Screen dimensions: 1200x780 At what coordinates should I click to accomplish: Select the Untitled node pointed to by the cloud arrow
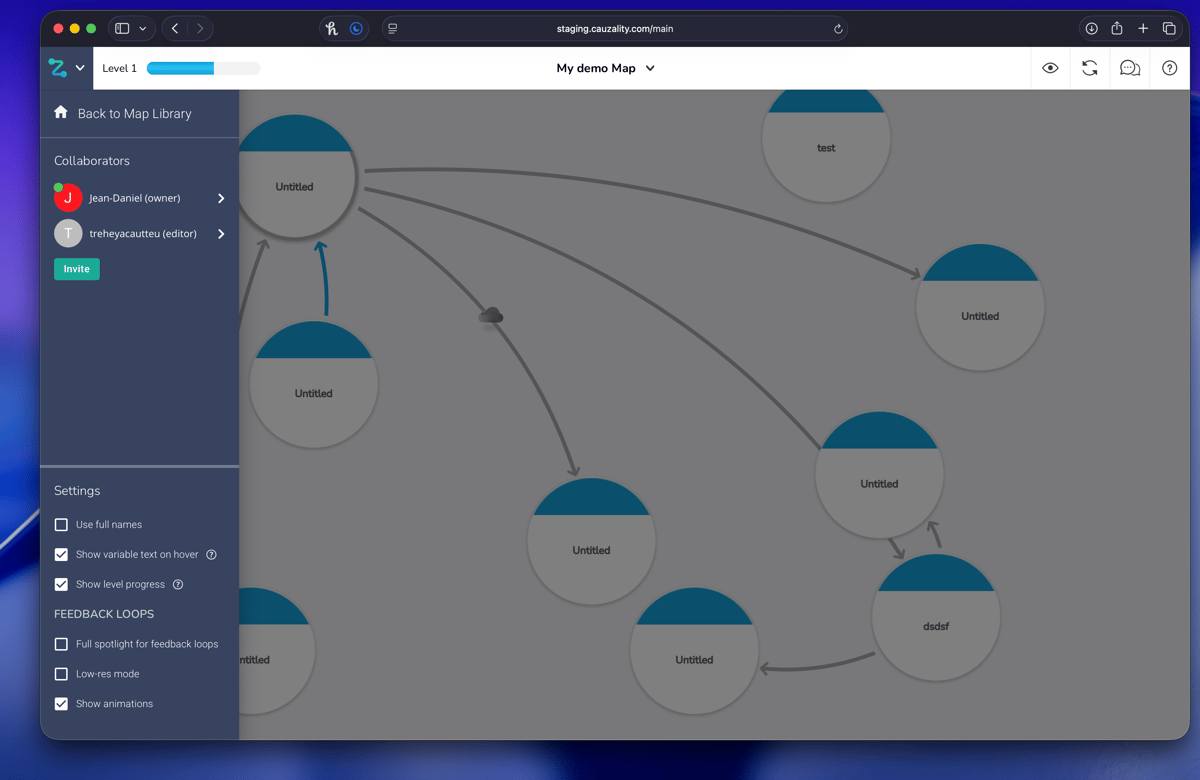click(591, 541)
